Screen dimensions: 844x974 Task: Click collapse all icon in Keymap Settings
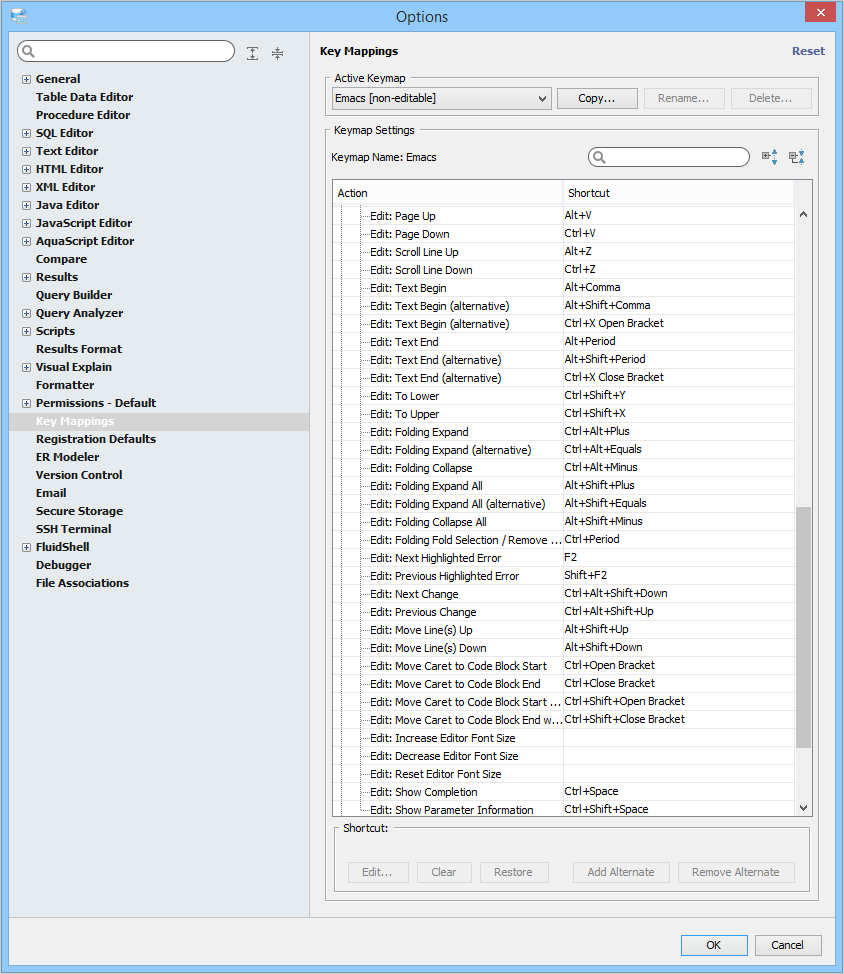click(797, 157)
